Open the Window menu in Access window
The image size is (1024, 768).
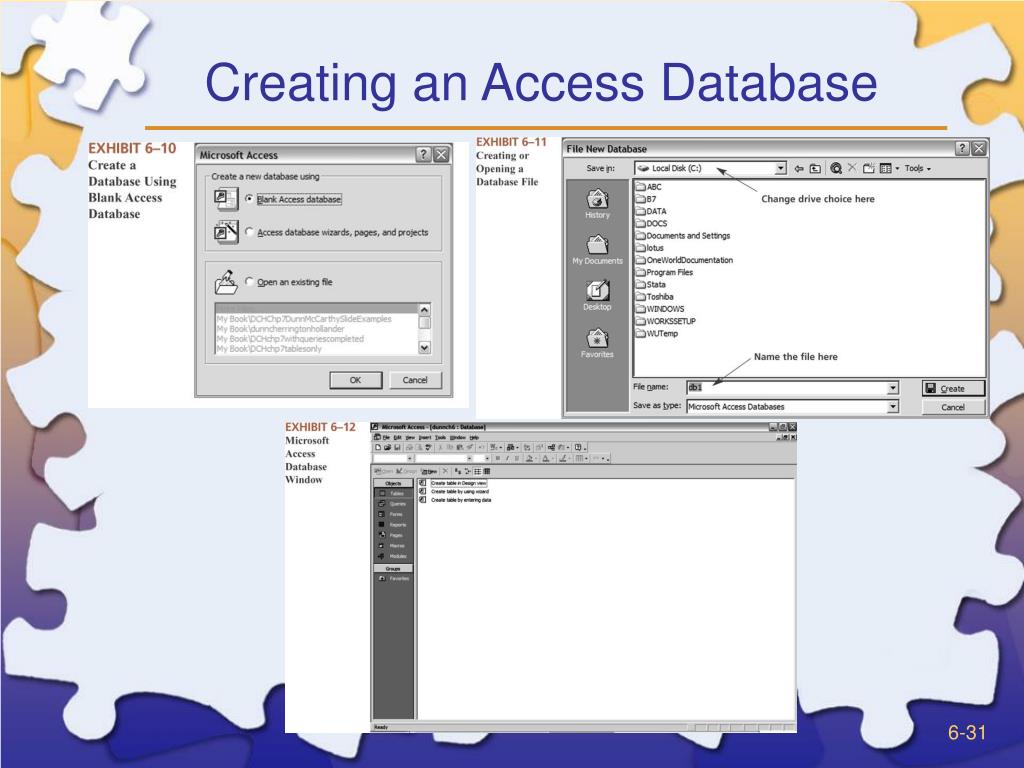coord(457,438)
